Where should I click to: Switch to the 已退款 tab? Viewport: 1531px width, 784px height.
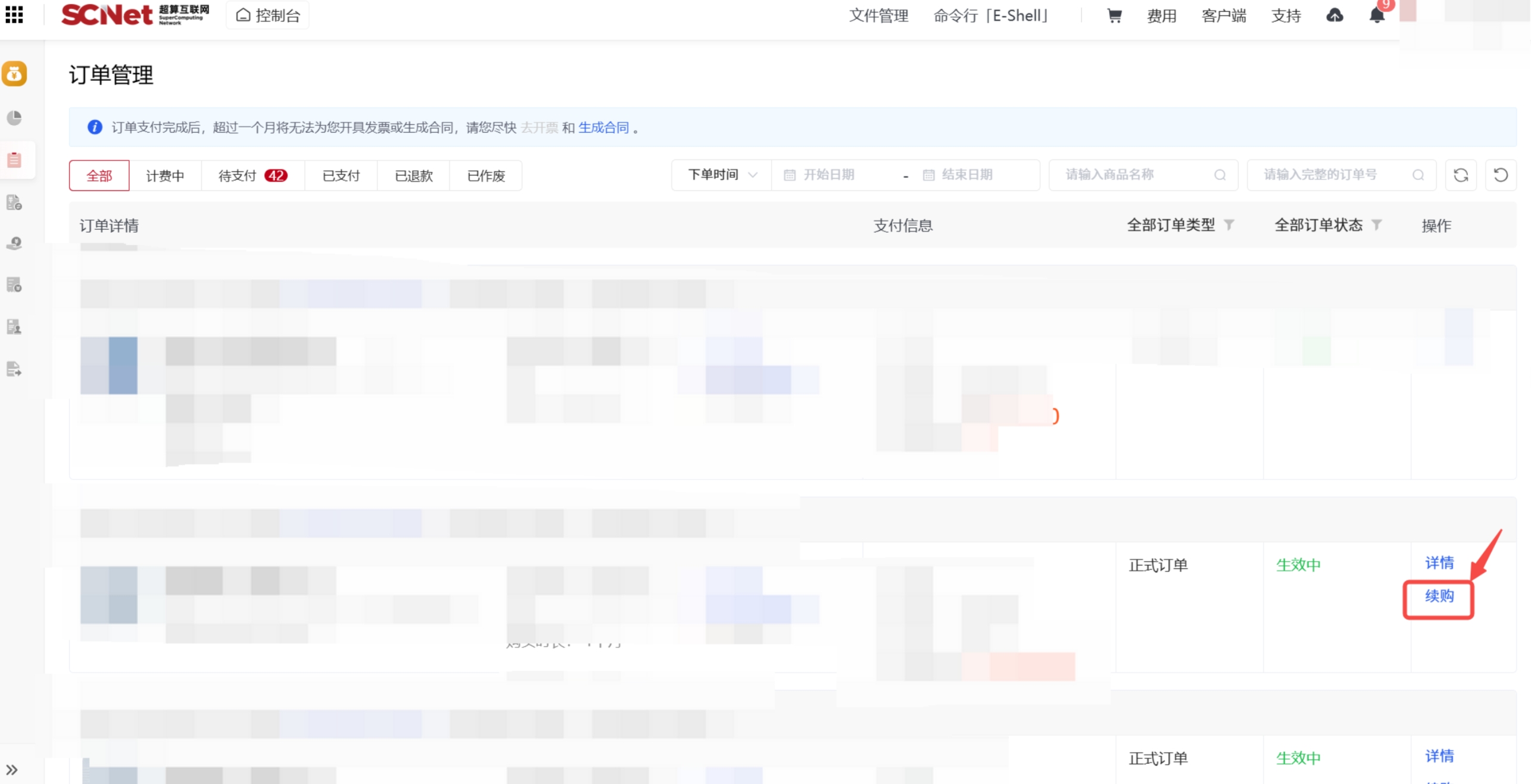click(x=413, y=176)
